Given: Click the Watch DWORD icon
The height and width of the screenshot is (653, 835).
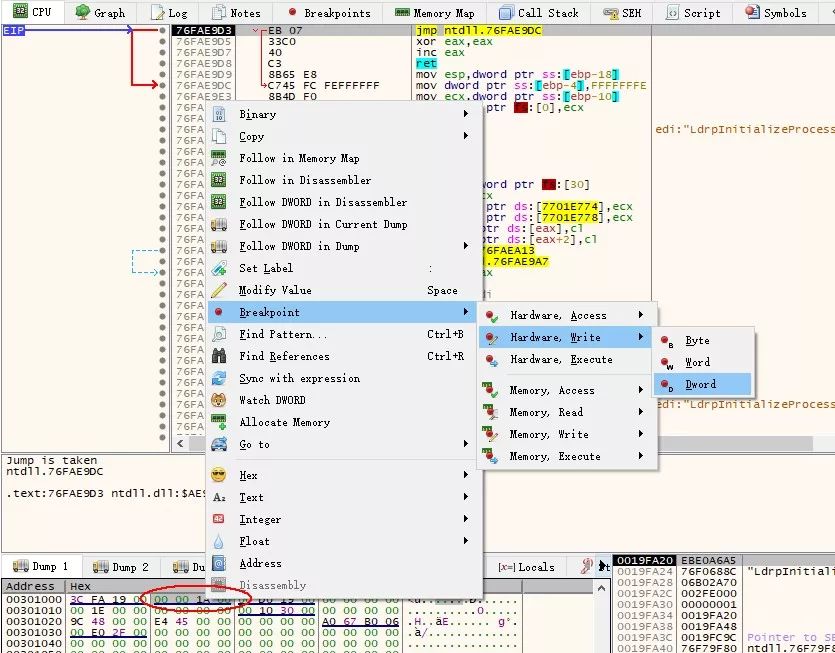Looking at the screenshot, I should (219, 400).
